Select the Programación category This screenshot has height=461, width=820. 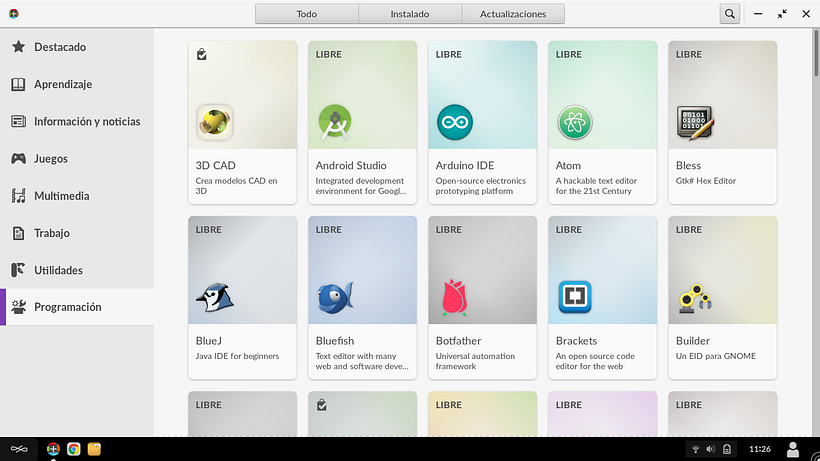(77, 307)
